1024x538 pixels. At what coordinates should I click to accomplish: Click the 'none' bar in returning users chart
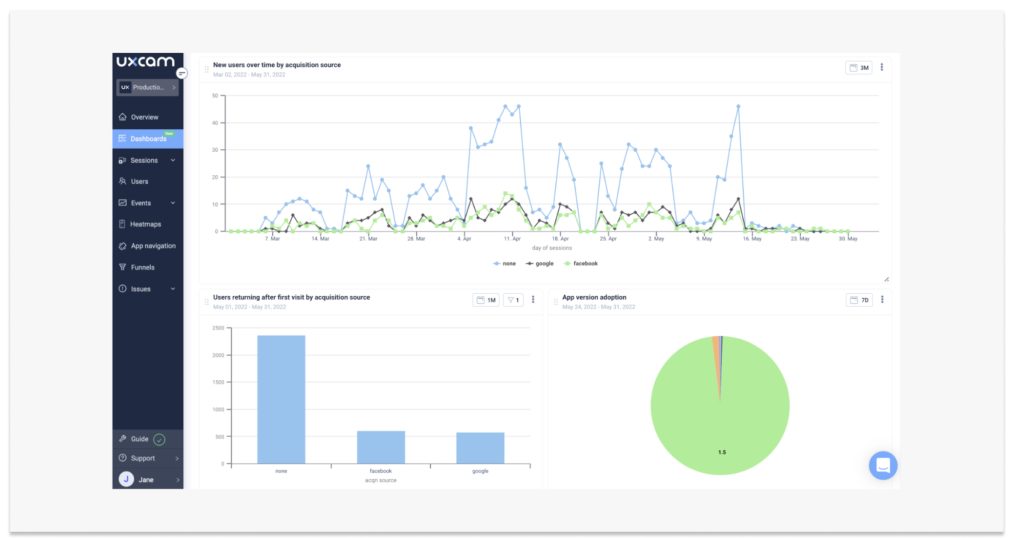[281, 399]
